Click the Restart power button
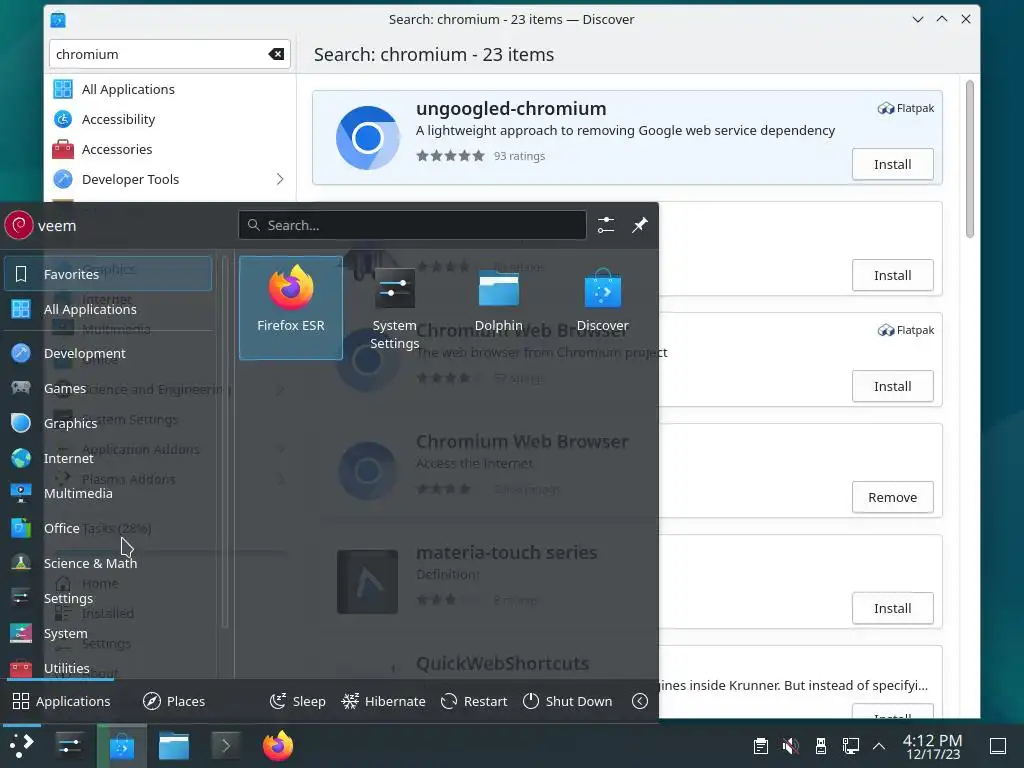Image resolution: width=1024 pixels, height=768 pixels. pyautogui.click(x=473, y=701)
